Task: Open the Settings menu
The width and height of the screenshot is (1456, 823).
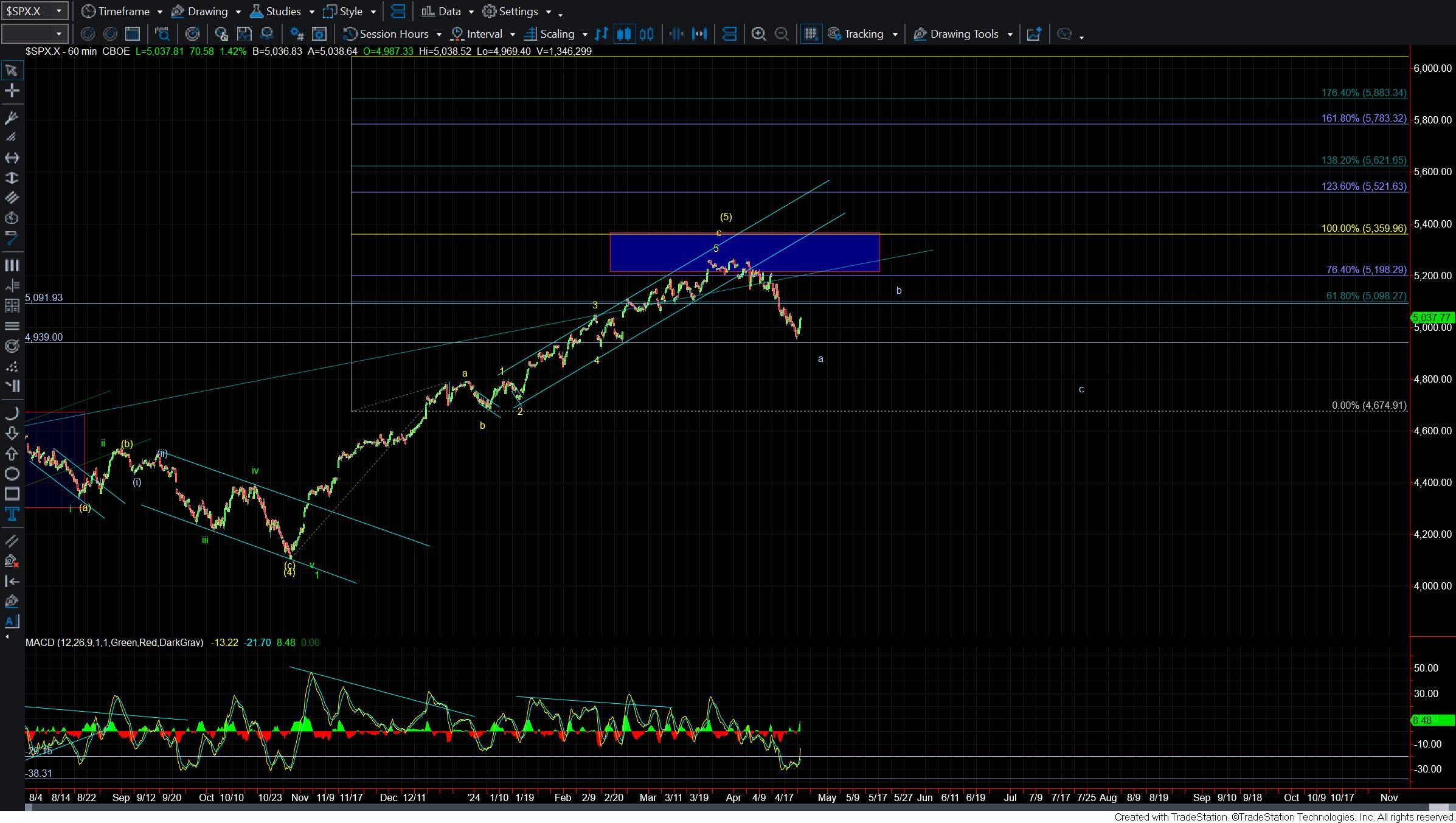Action: pyautogui.click(x=517, y=12)
